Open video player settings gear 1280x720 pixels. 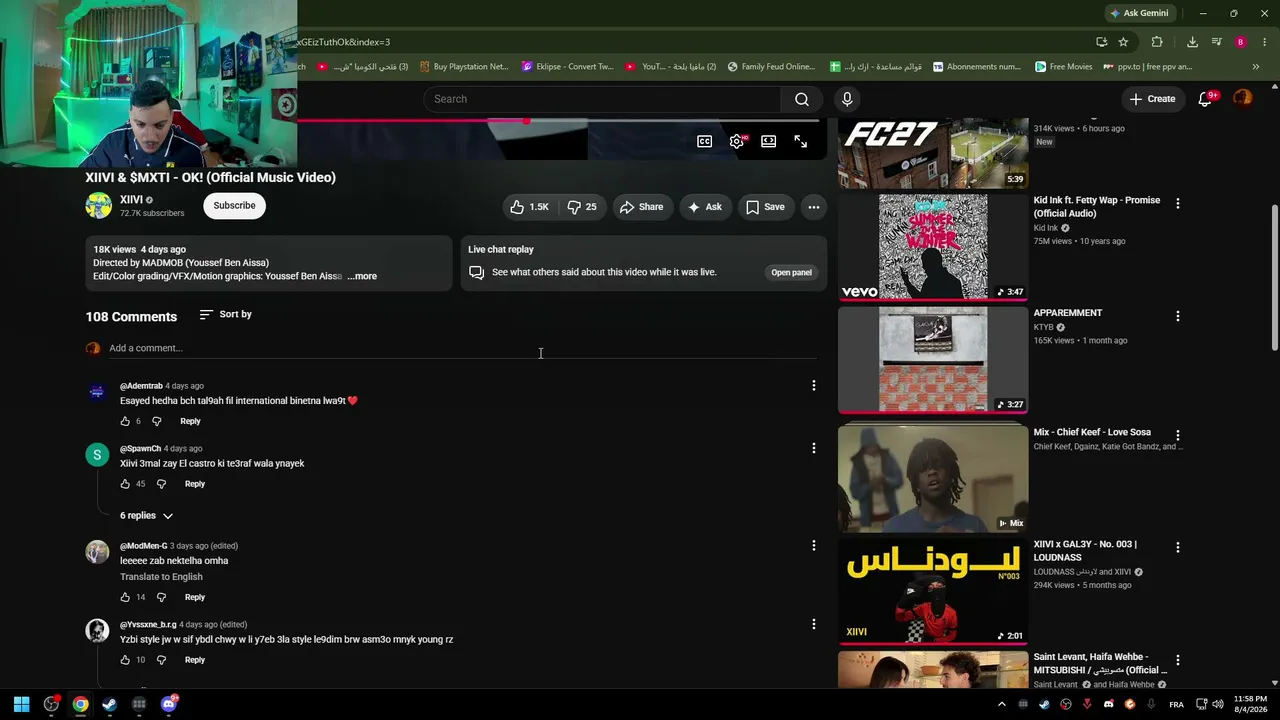737,142
